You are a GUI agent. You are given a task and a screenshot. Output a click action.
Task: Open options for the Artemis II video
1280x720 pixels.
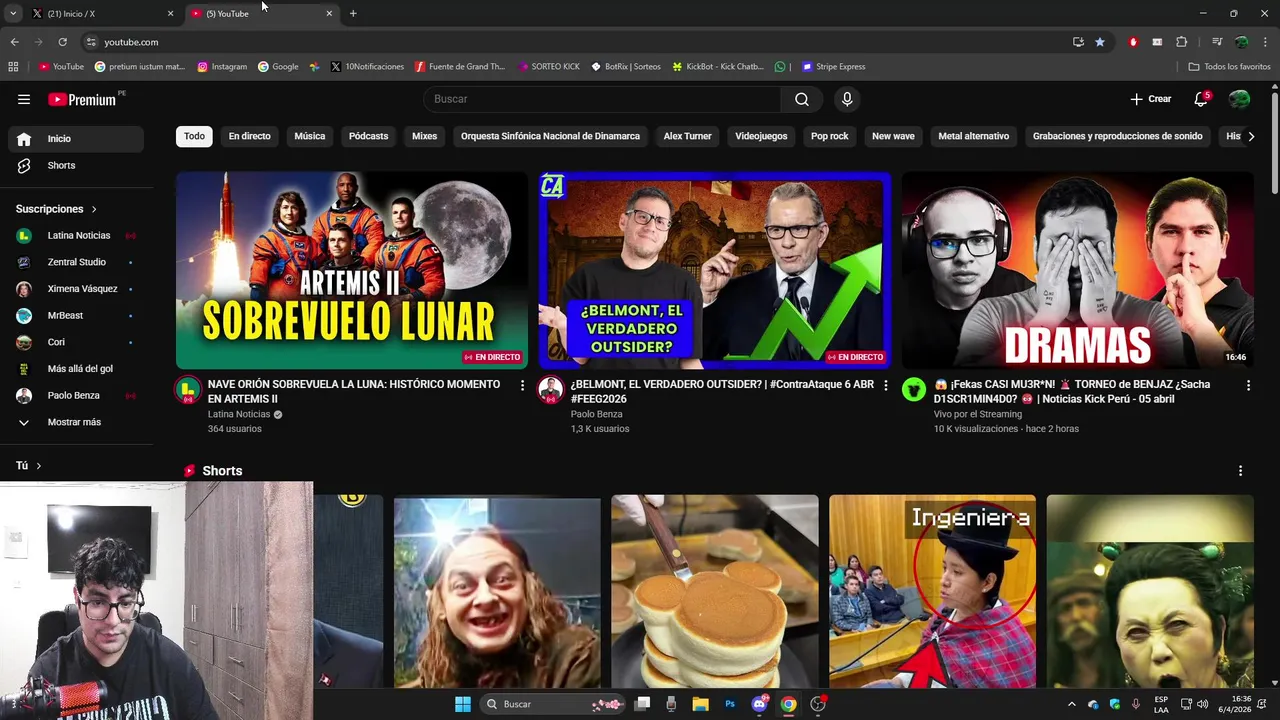pyautogui.click(x=522, y=385)
